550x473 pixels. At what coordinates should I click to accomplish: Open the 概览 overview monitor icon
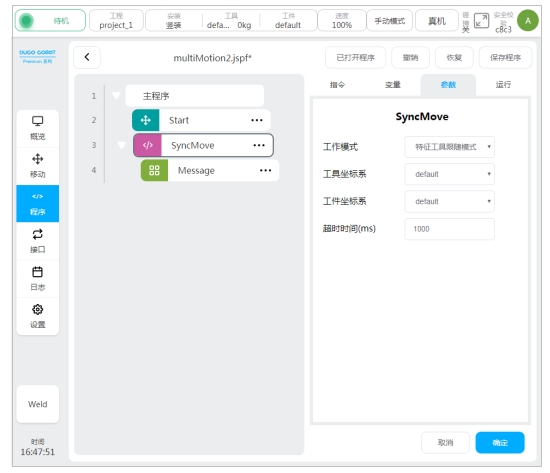38,121
